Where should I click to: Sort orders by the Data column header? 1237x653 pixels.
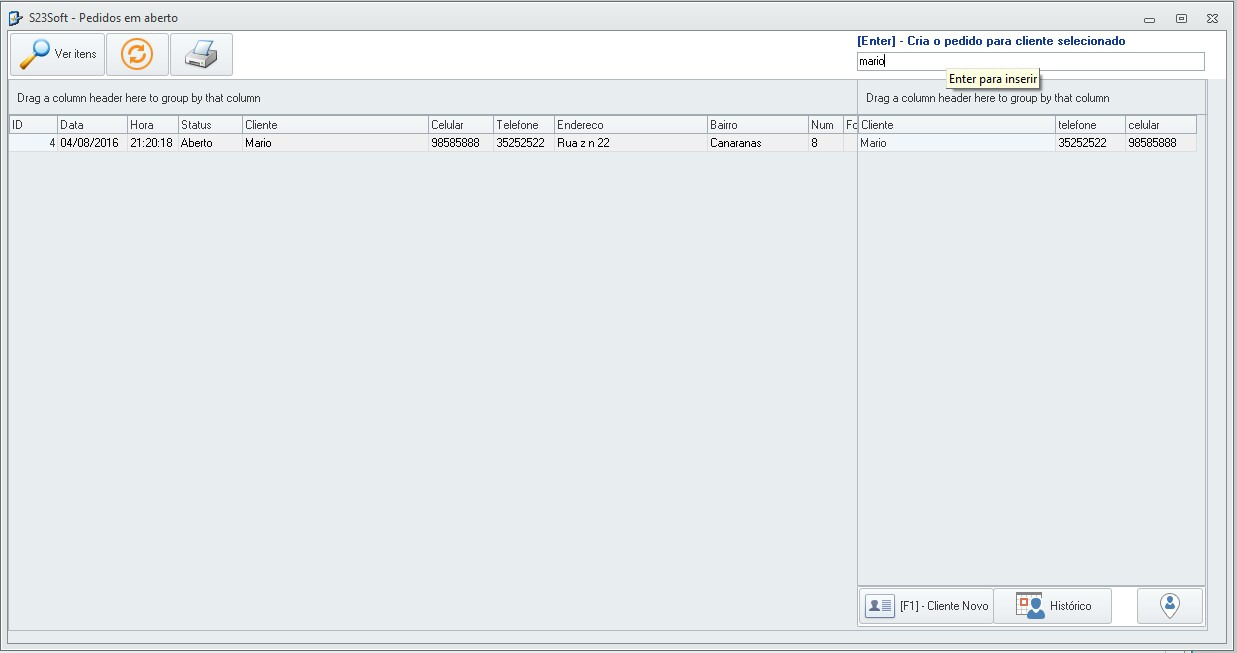(x=92, y=125)
